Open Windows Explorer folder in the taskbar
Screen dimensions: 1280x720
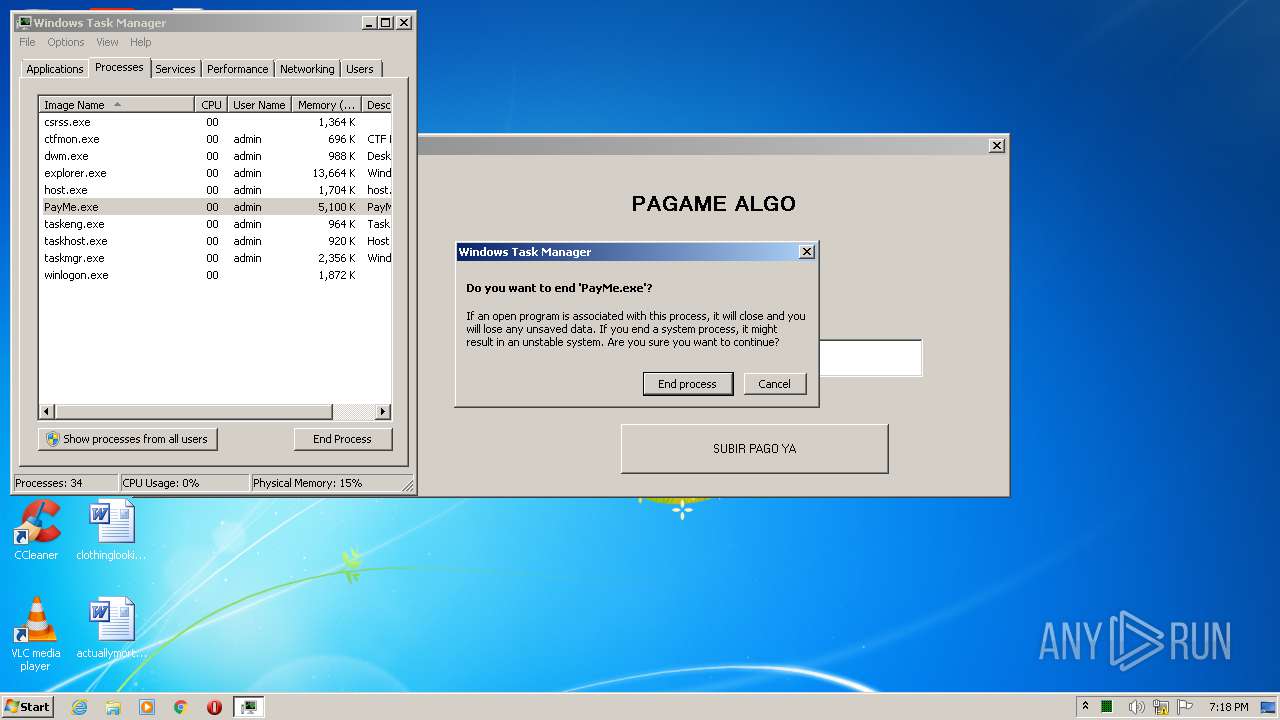(113, 707)
